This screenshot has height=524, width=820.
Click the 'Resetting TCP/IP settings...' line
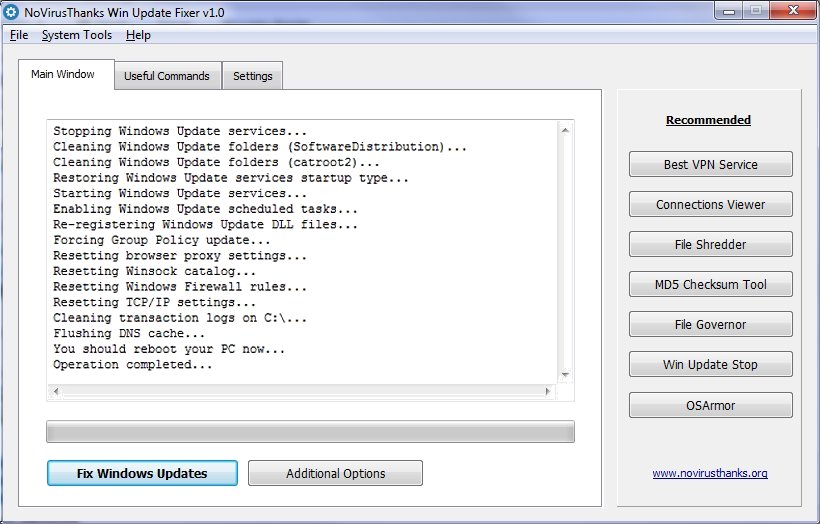[154, 303]
